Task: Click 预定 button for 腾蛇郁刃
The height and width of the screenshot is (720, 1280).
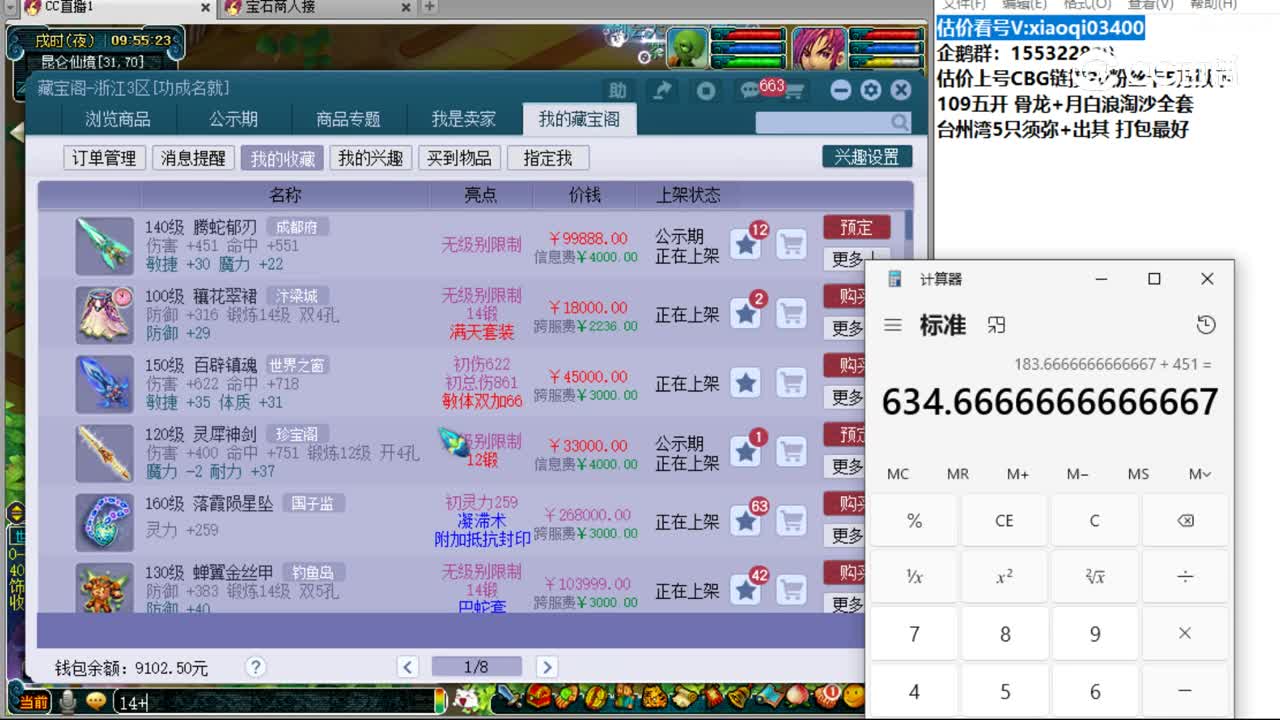Action: 857,227
